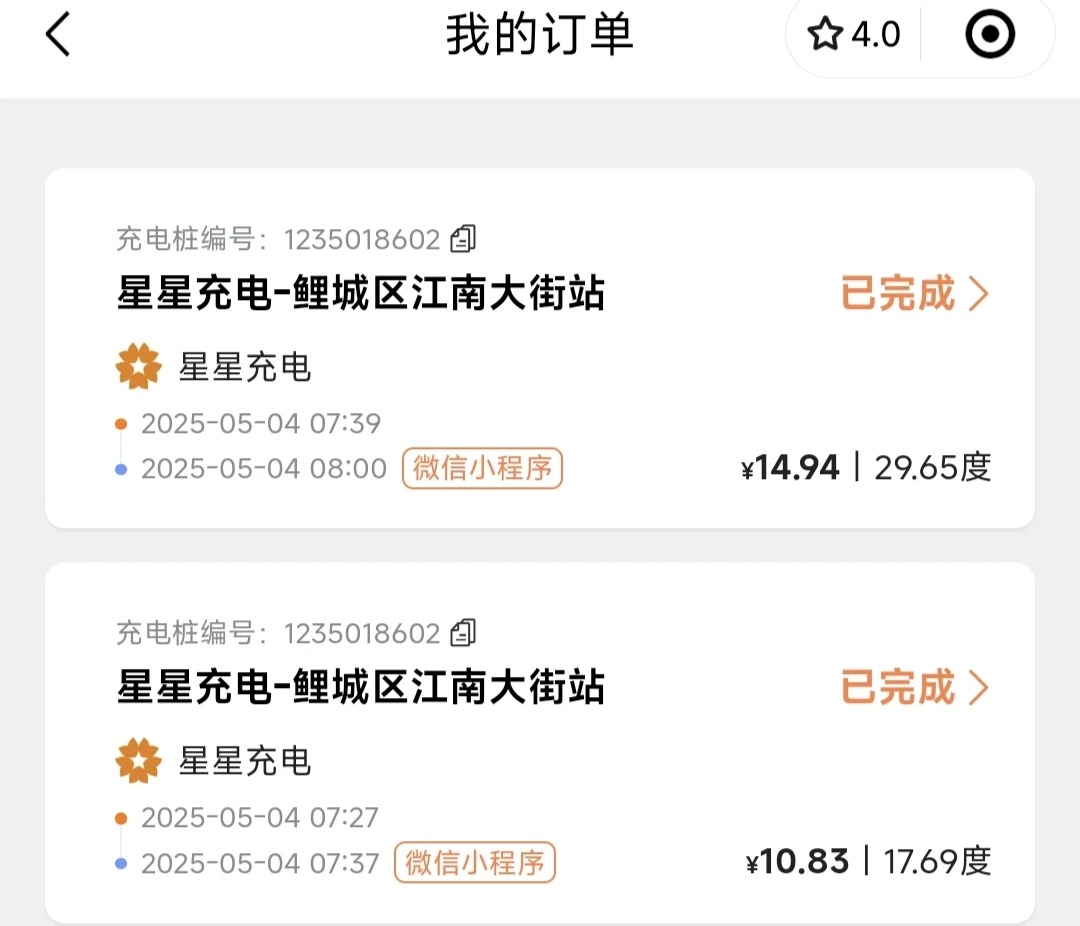Tap 已完成 status on the 07:39 order
The width and height of the screenshot is (1080, 926).
coord(898,294)
